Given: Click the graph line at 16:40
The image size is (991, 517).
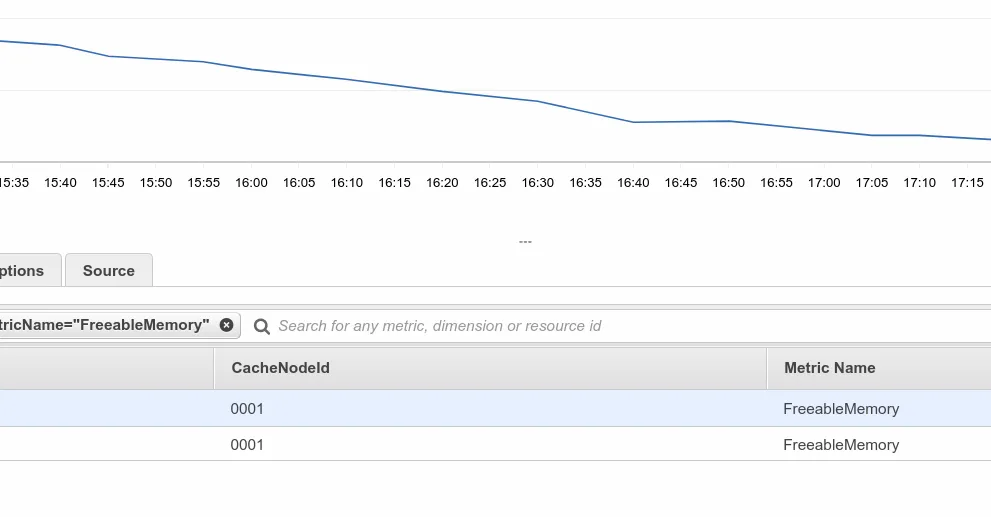Looking at the screenshot, I should (x=633, y=122).
